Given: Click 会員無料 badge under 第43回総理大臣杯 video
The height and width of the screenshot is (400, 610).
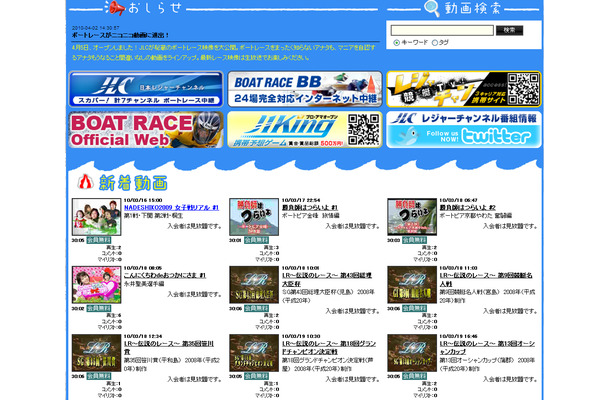Looking at the screenshot, I should pyautogui.click(x=256, y=308).
